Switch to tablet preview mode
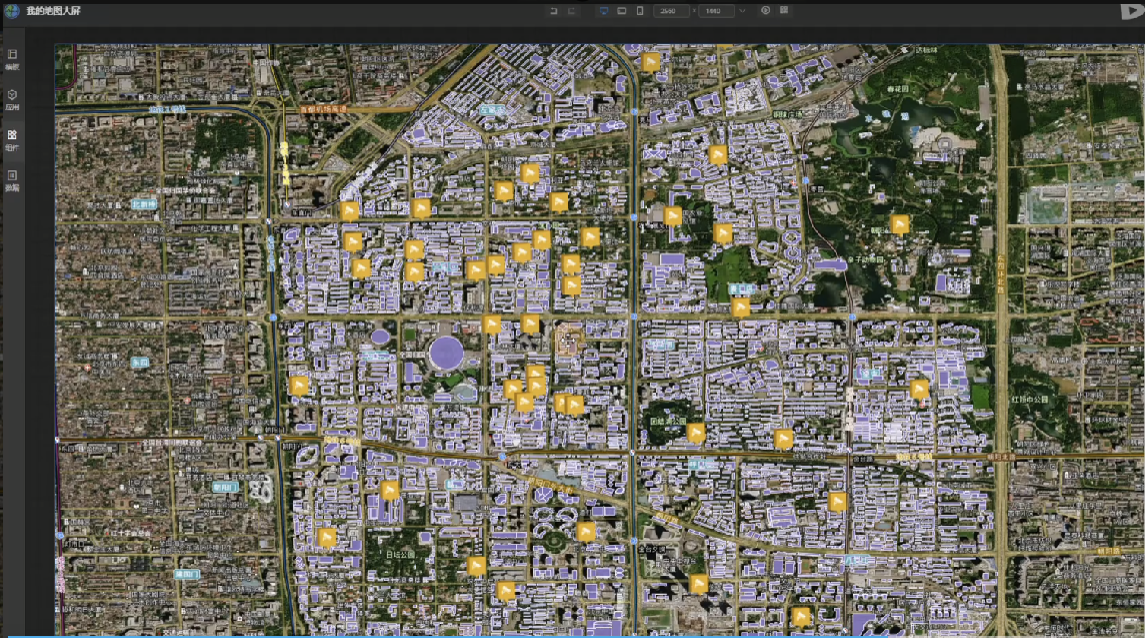This screenshot has height=638, width=1145. (622, 10)
